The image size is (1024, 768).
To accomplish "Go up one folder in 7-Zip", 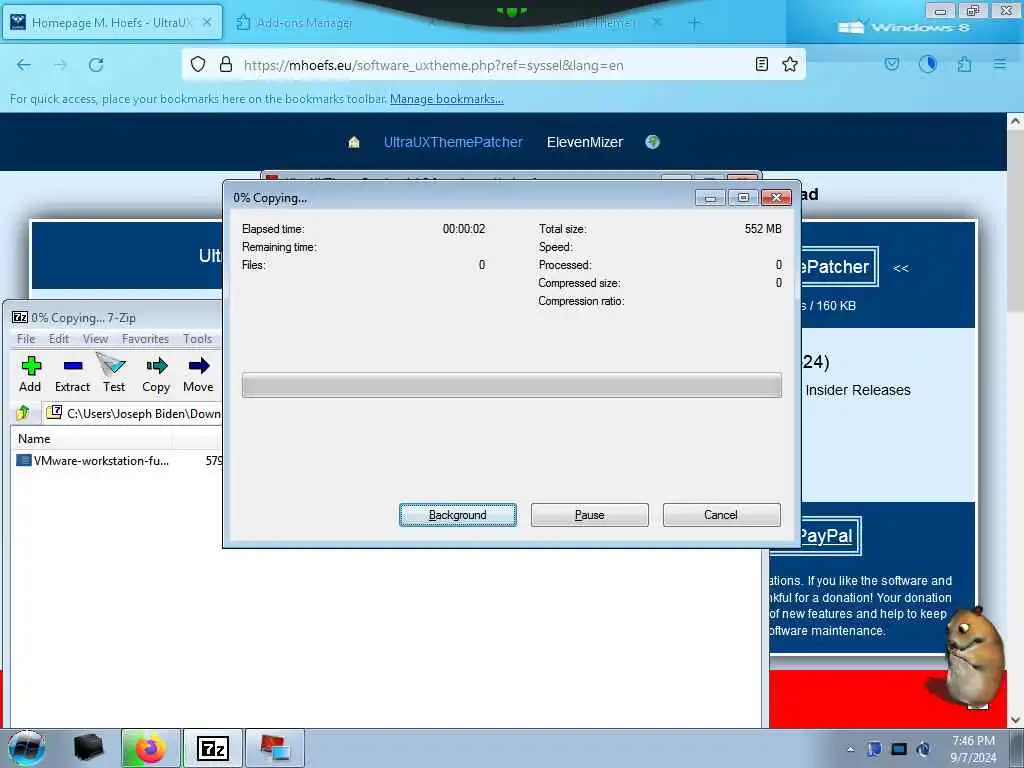I will 23,413.
